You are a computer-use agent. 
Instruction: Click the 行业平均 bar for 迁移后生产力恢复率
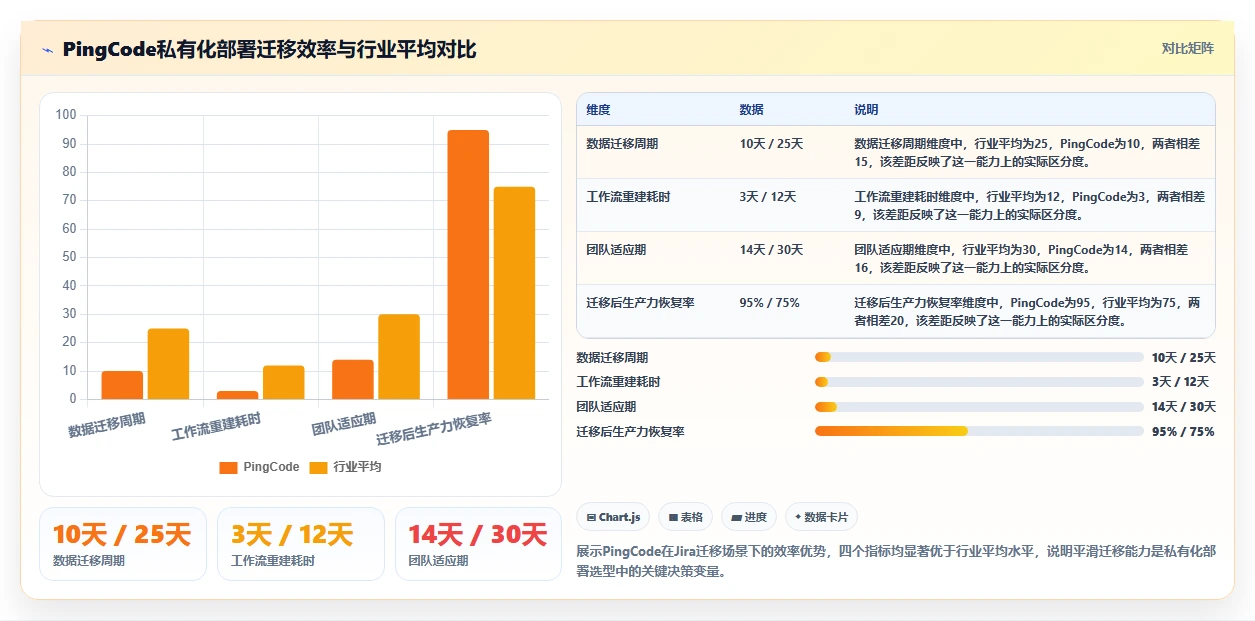[x=514, y=293]
